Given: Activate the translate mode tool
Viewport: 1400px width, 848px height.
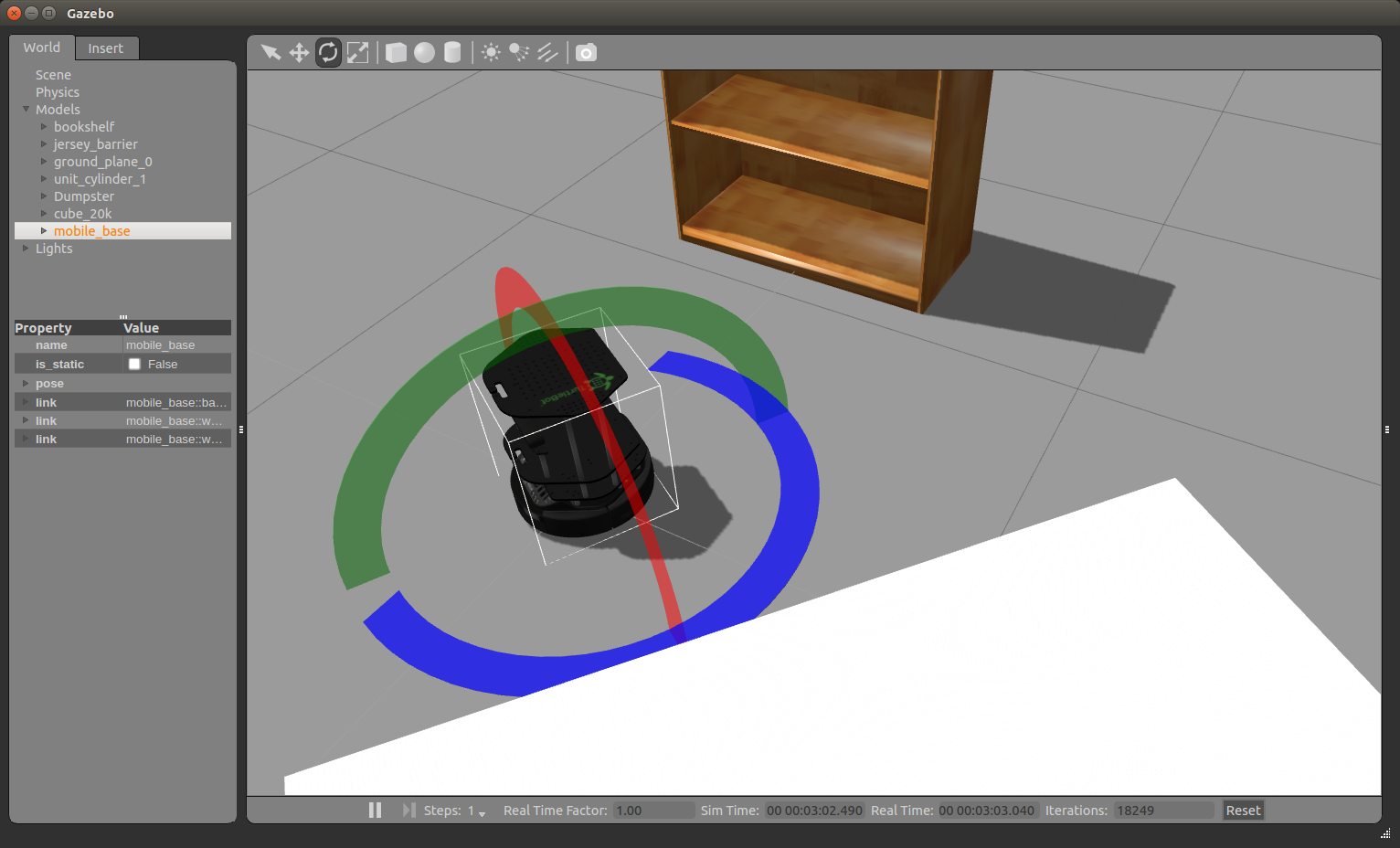Looking at the screenshot, I should point(299,52).
